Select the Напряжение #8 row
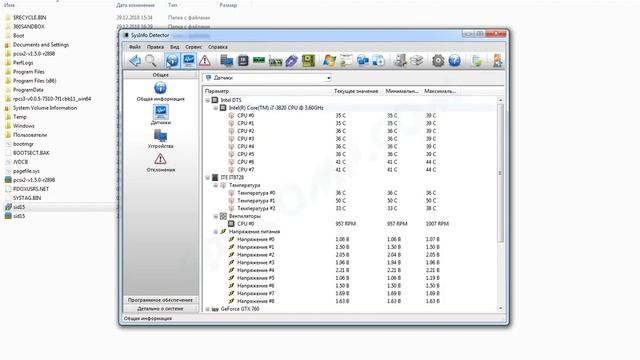Viewport: 640px width, 360px height. click(x=350, y=301)
